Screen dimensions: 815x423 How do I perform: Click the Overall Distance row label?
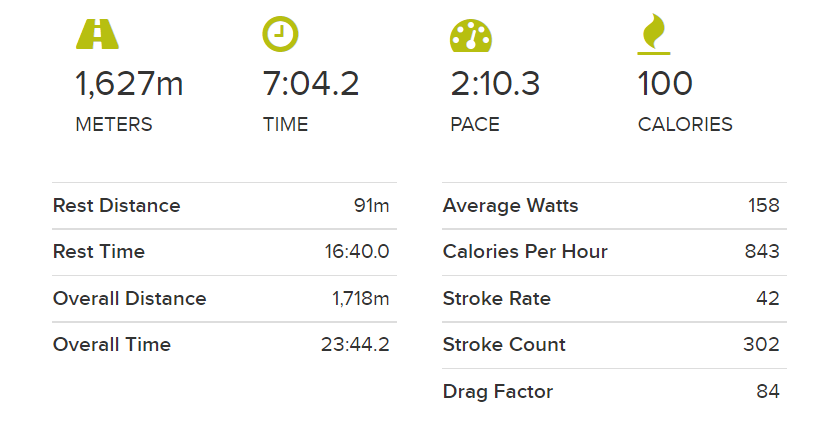point(129,299)
